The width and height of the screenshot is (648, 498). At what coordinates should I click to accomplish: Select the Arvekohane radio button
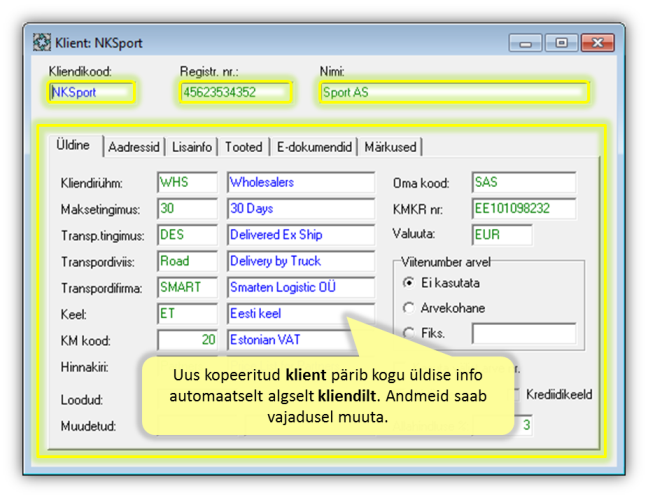coord(408,308)
